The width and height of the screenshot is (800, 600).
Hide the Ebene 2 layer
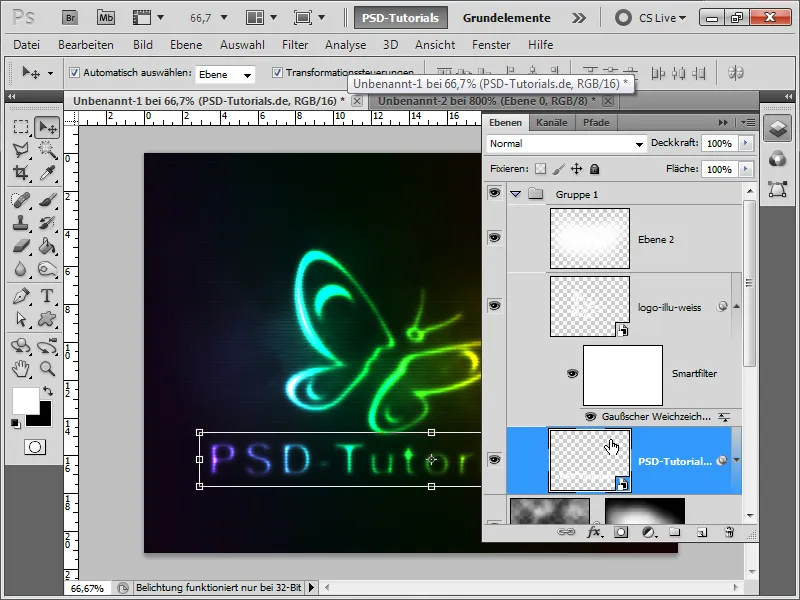point(494,238)
